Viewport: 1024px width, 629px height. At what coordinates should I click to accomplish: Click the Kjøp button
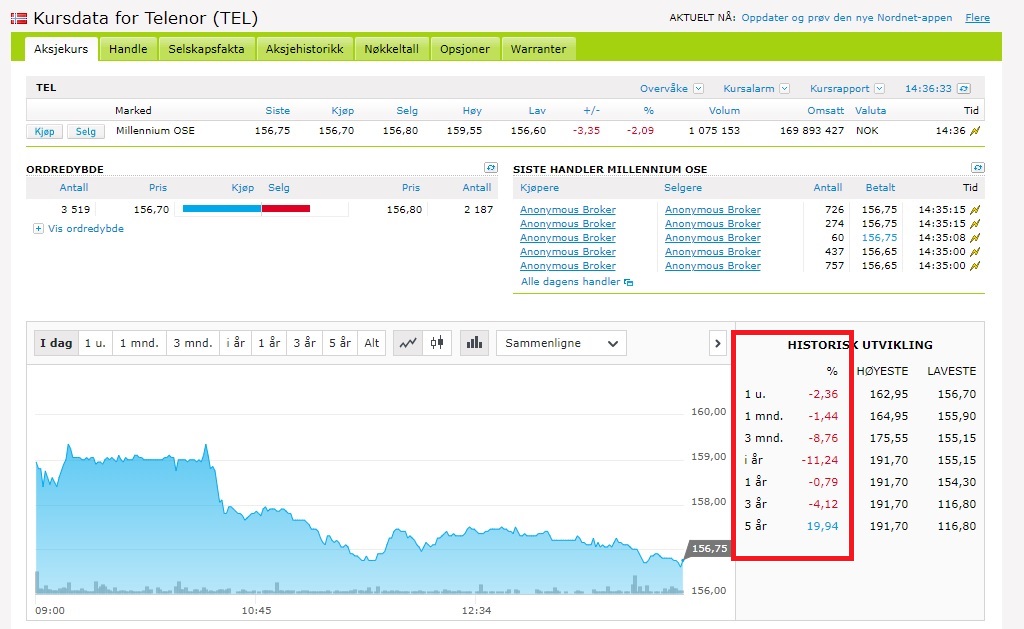click(x=44, y=131)
